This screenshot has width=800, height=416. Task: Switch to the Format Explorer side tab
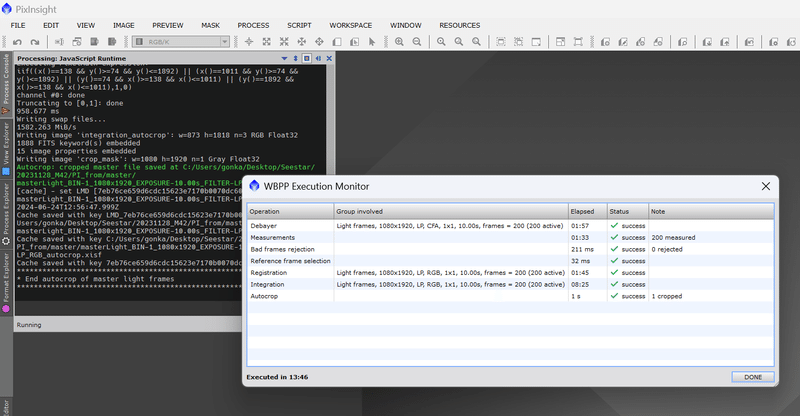coord(6,282)
